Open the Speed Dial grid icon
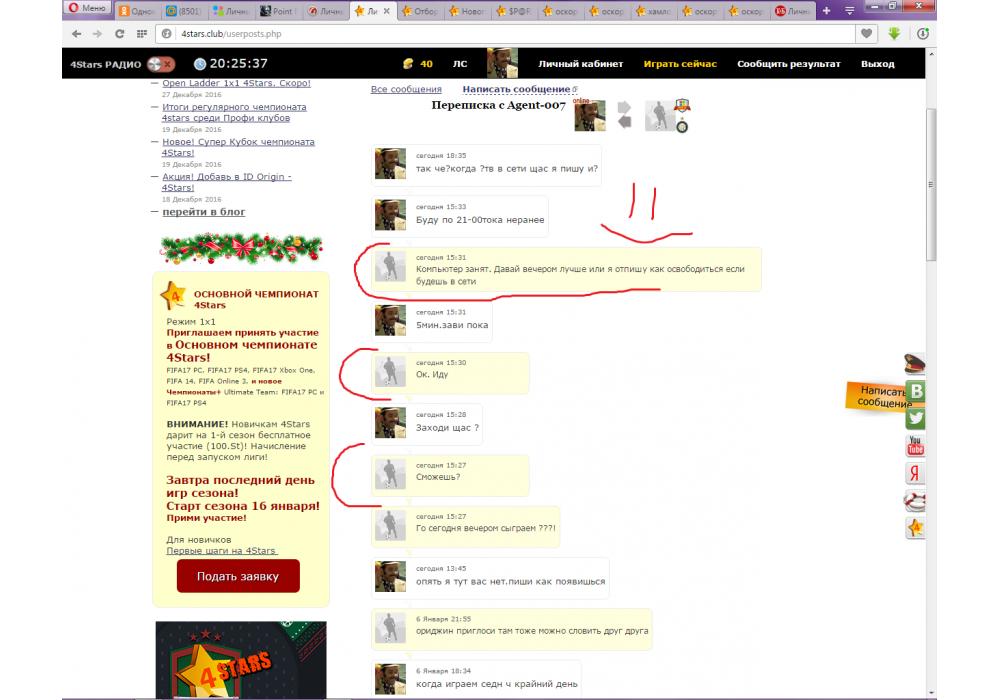This screenshot has width=1000, height=700. click(x=142, y=34)
